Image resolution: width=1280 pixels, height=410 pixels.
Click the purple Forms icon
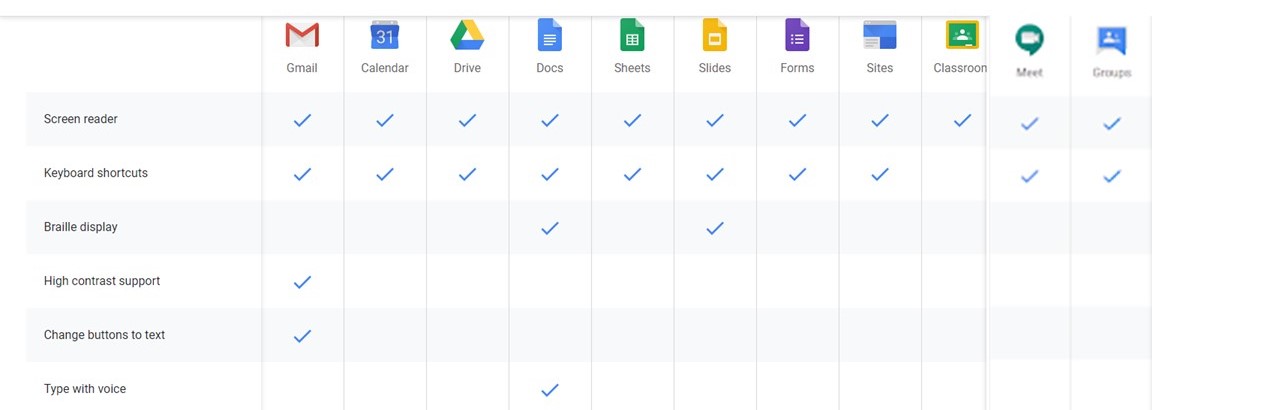click(797, 35)
